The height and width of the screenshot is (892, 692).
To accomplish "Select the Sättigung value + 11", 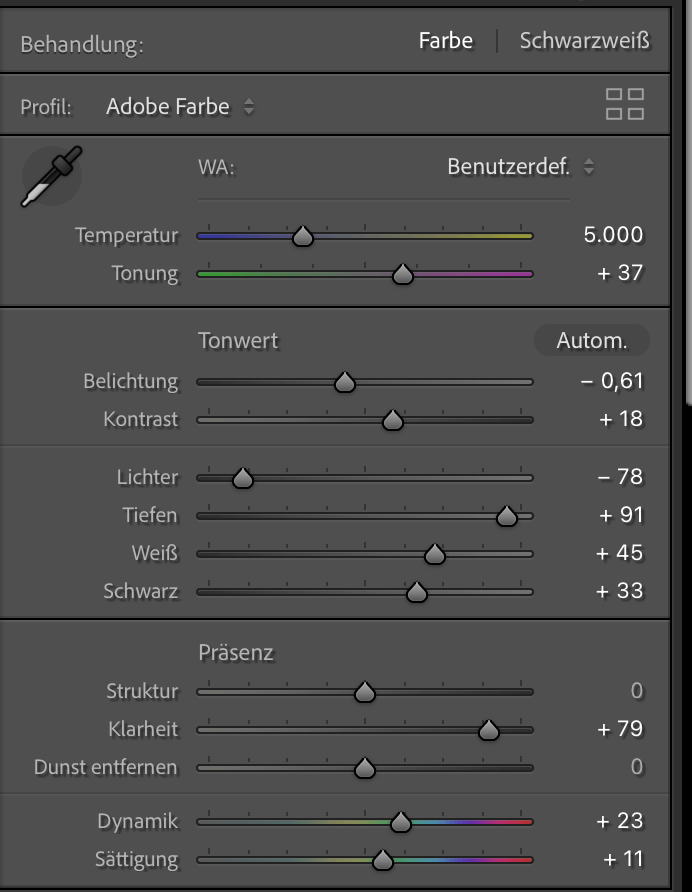I will [623, 859].
